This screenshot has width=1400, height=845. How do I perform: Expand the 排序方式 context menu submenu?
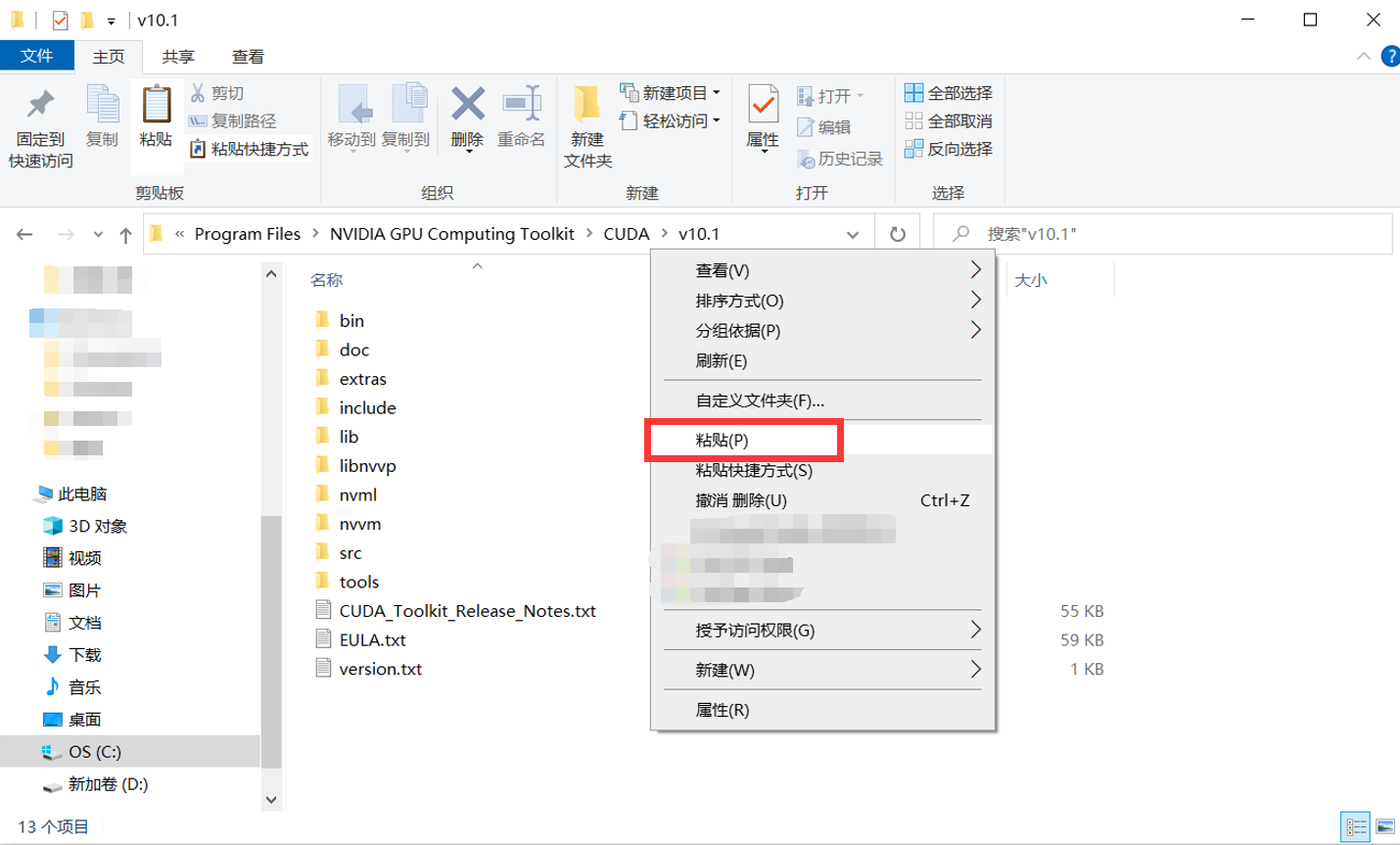[822, 301]
